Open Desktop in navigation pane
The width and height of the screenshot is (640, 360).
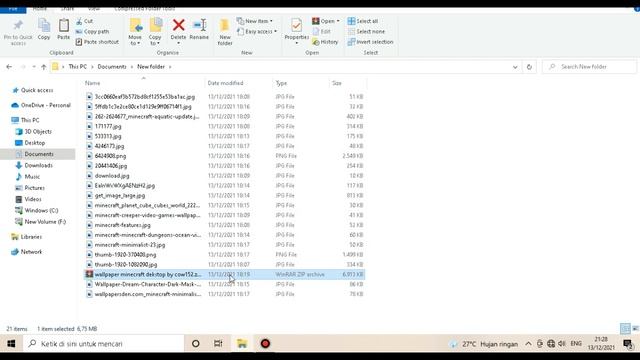(x=30, y=143)
